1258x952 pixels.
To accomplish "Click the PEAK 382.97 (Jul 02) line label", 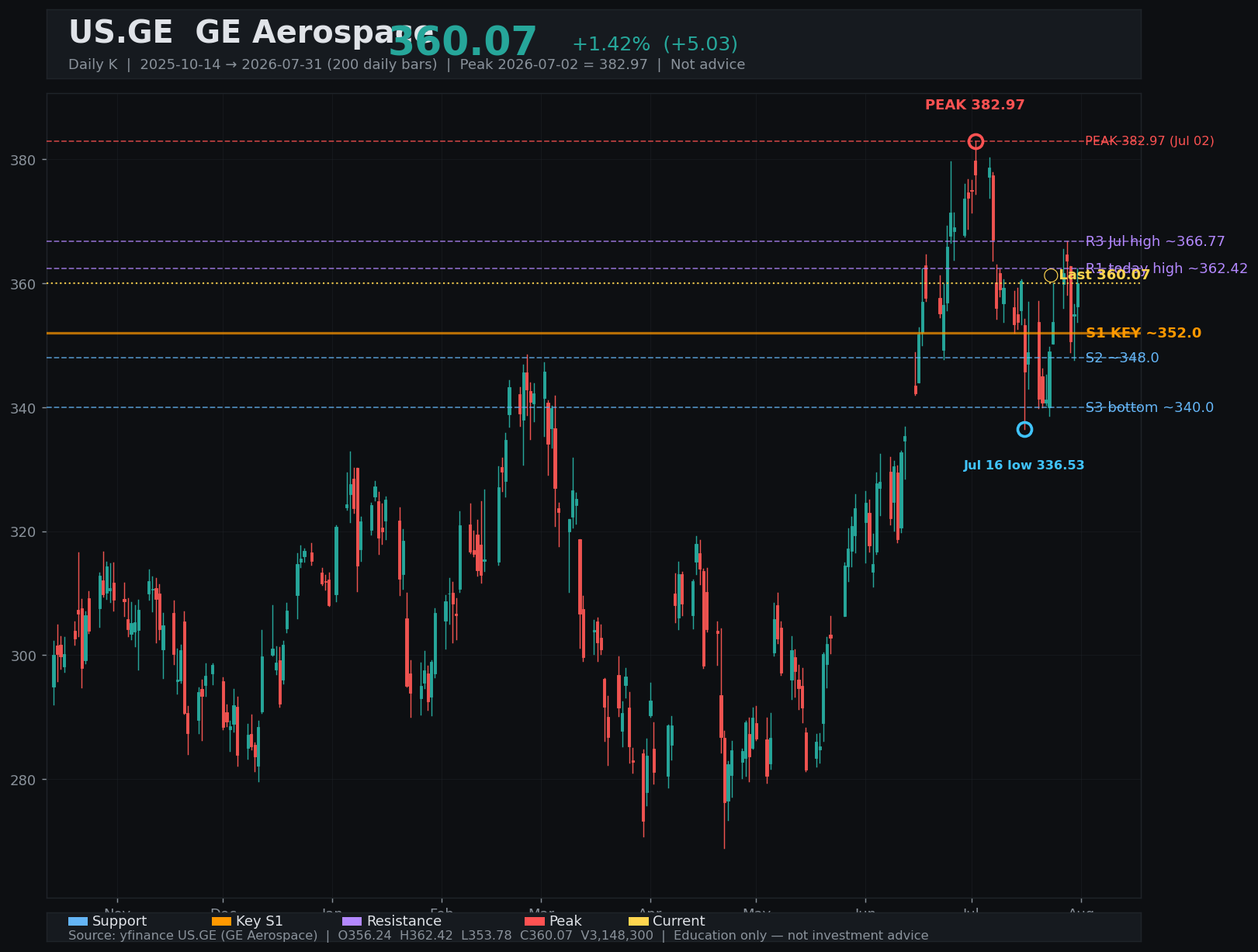I will point(1149,141).
